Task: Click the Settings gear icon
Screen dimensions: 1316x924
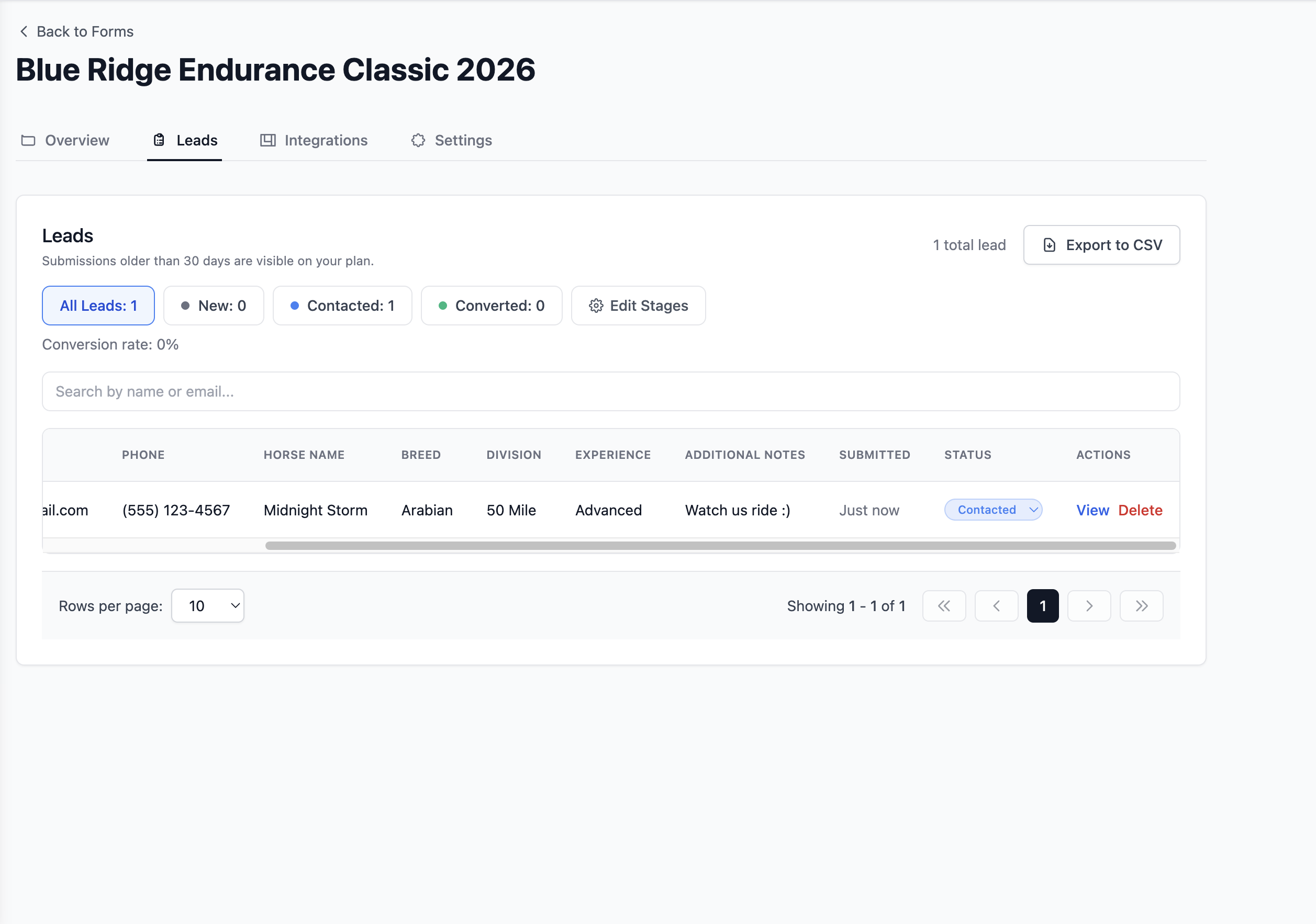Action: pos(418,140)
